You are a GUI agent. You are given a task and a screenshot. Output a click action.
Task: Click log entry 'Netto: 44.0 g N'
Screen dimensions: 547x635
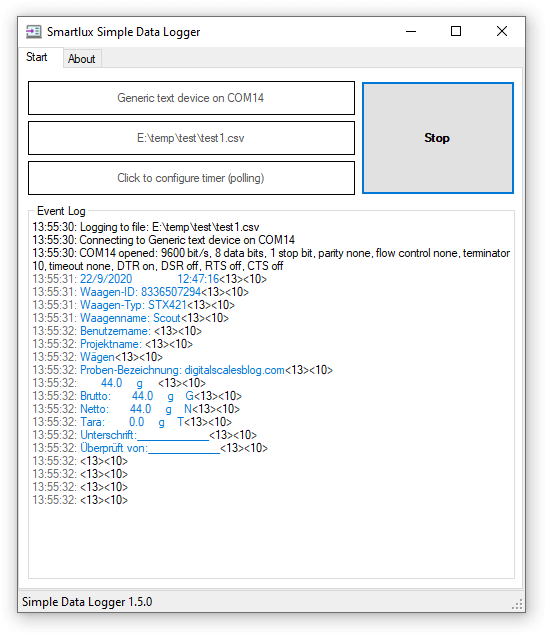coord(136,409)
